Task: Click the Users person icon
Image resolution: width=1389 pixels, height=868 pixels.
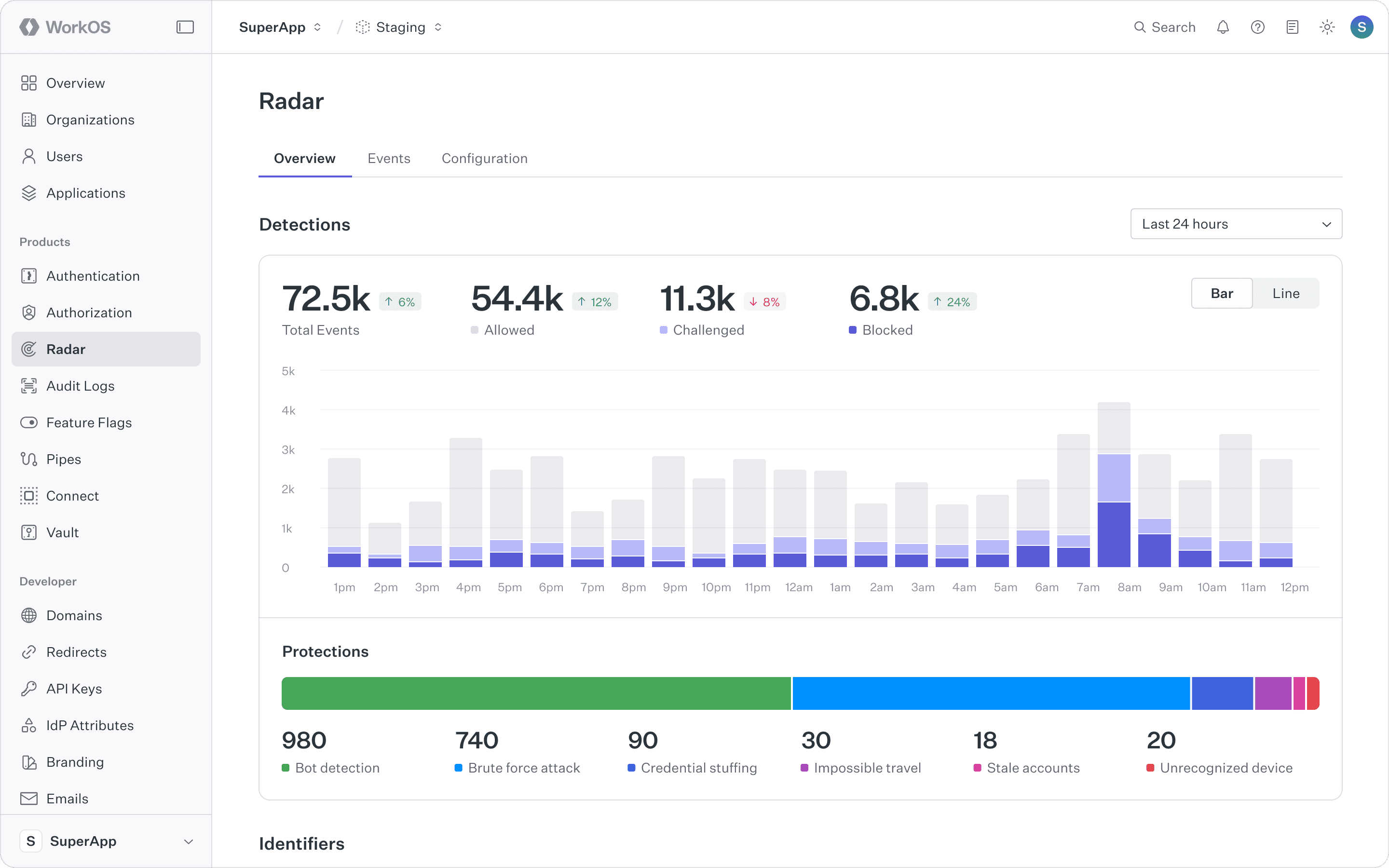Action: pos(29,157)
